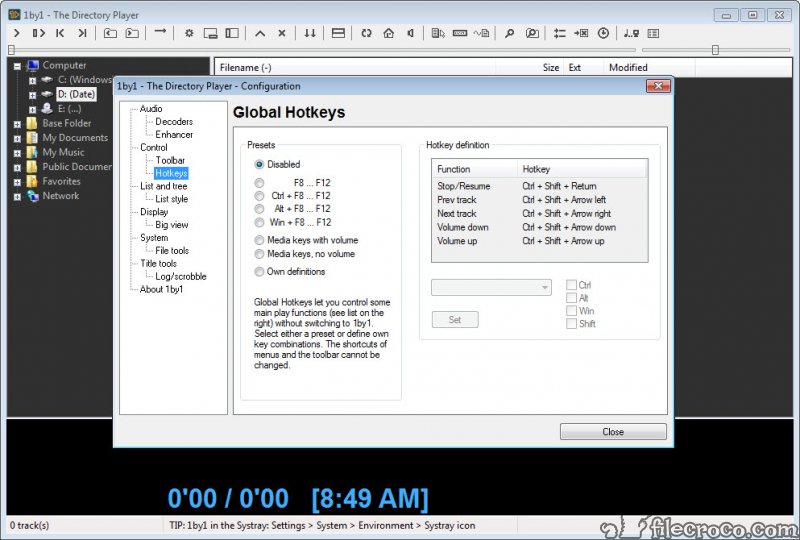Click the split panel layout icon
Image resolution: width=800 pixels, height=540 pixels.
click(338, 33)
